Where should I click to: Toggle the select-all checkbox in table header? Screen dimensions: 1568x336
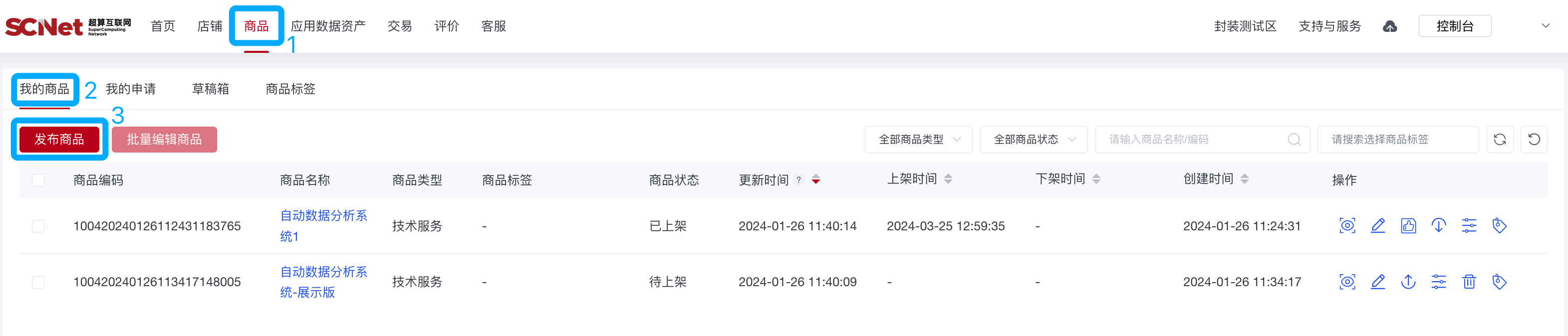tap(38, 180)
